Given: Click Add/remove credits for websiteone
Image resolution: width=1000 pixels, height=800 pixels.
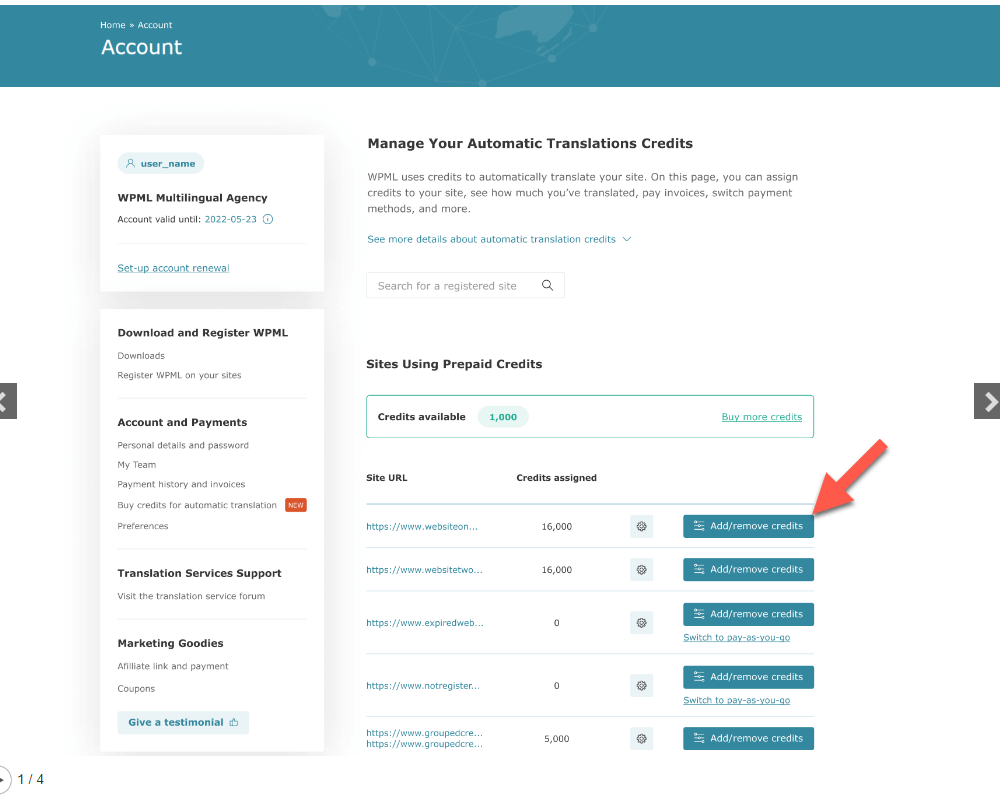Looking at the screenshot, I should pyautogui.click(x=748, y=526).
